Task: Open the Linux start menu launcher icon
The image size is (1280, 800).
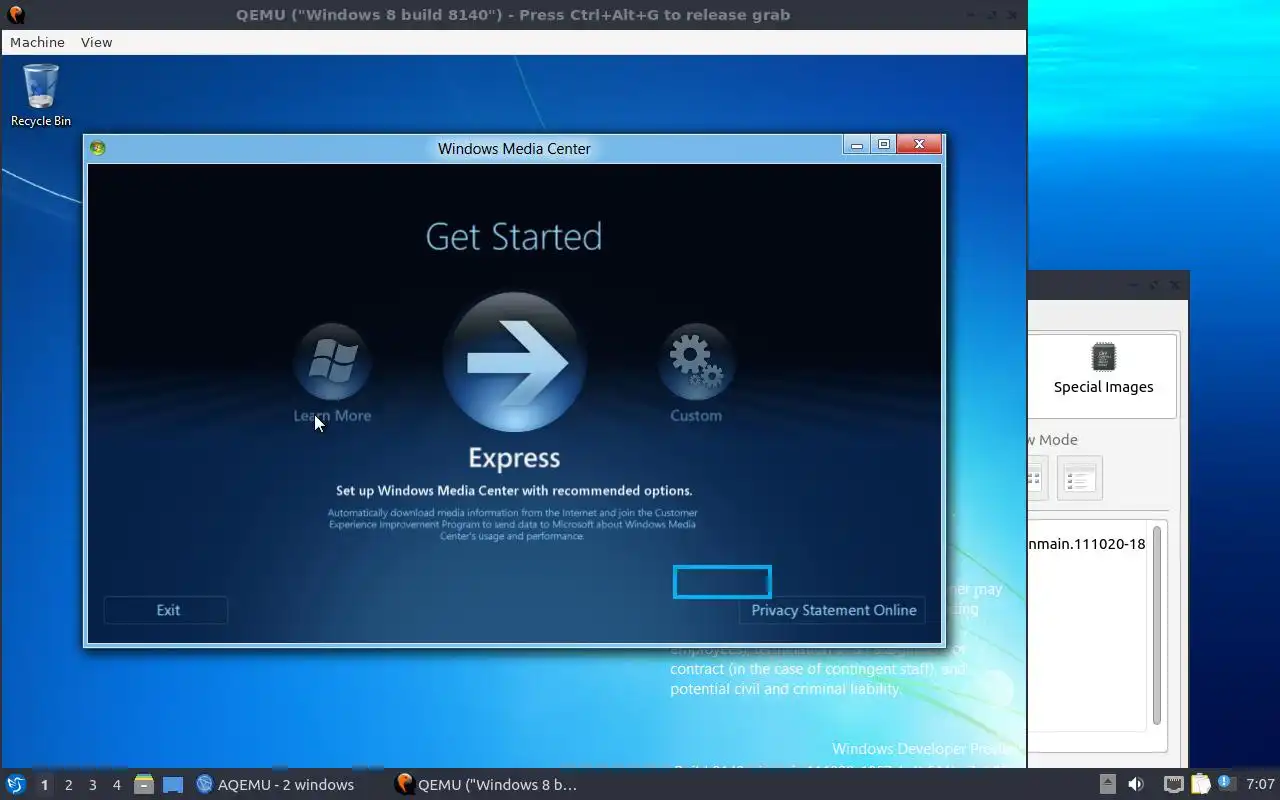Action: [15, 785]
